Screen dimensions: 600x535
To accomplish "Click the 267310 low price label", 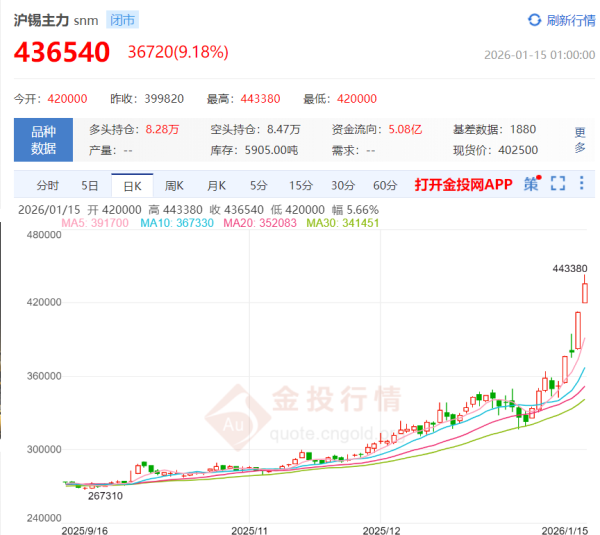I will coord(105,496).
